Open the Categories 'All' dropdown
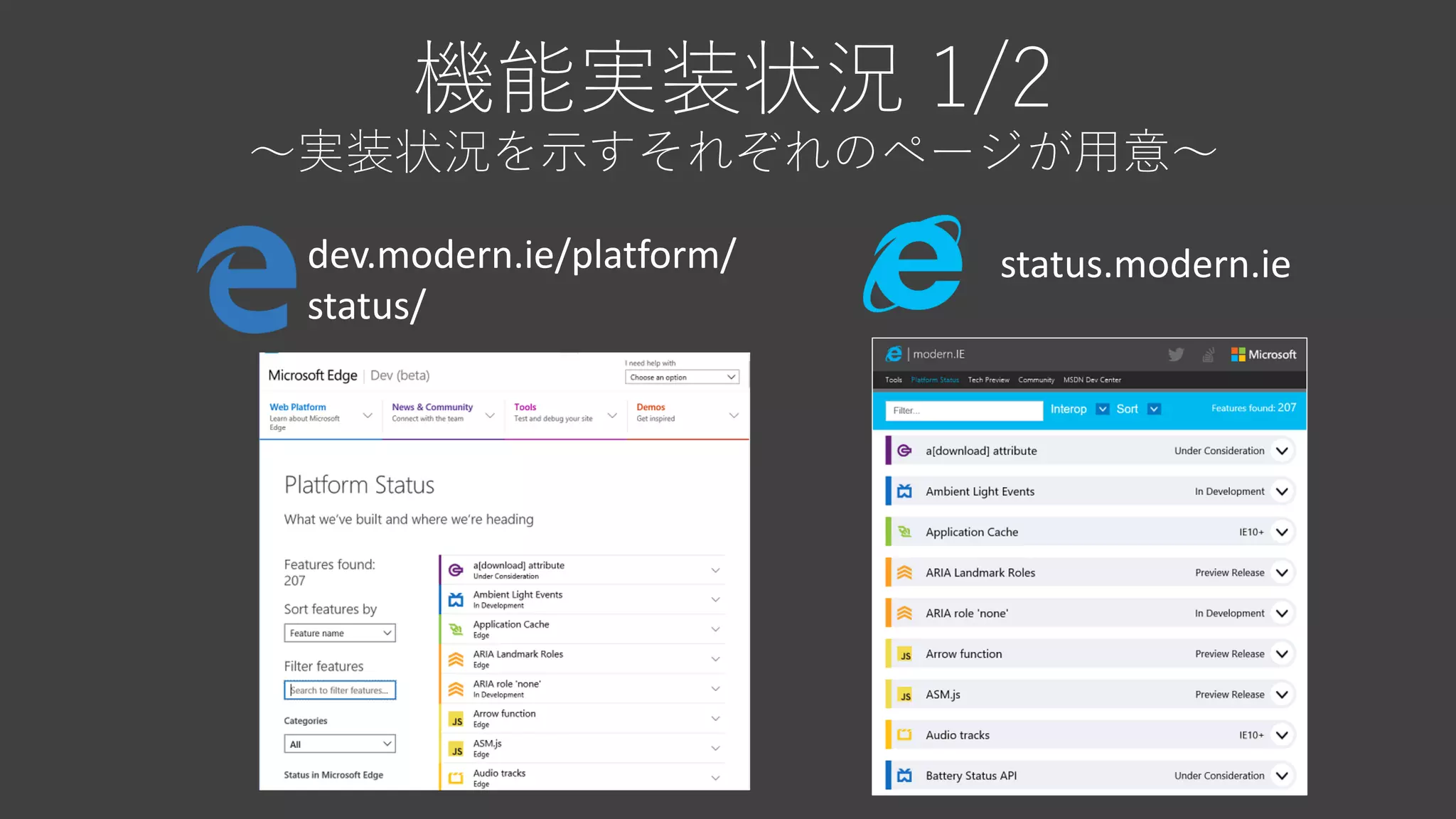This screenshot has height=819, width=1456. coord(339,744)
